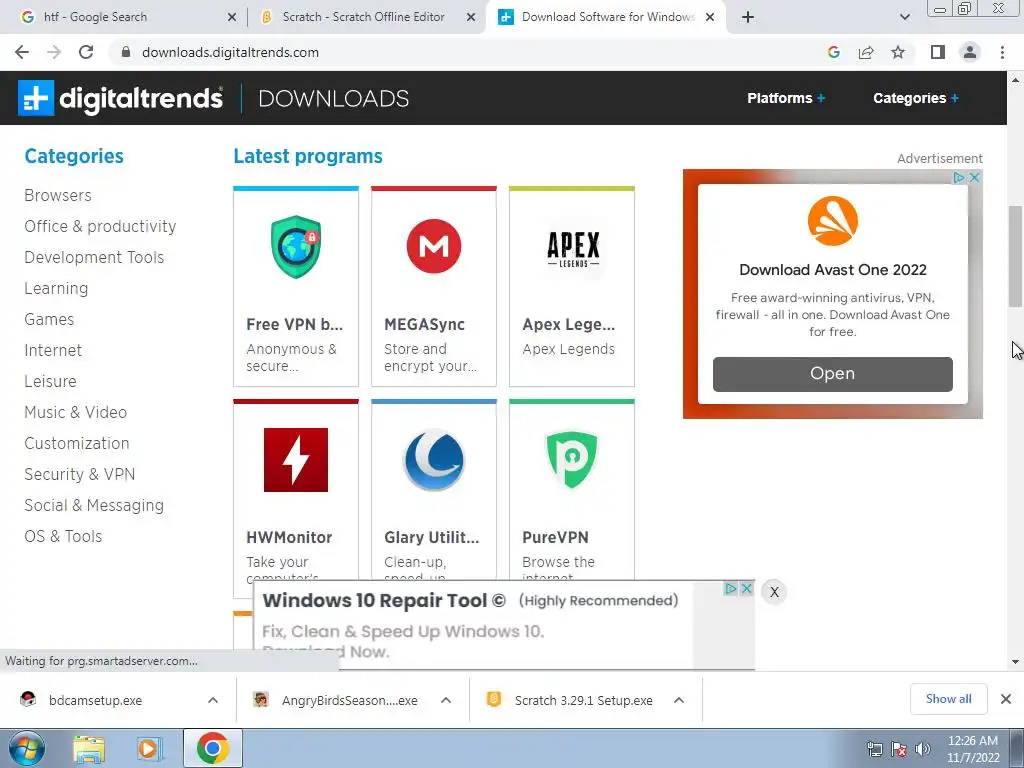Open Development Tools category
Image resolution: width=1024 pixels, height=768 pixels.
click(x=94, y=257)
